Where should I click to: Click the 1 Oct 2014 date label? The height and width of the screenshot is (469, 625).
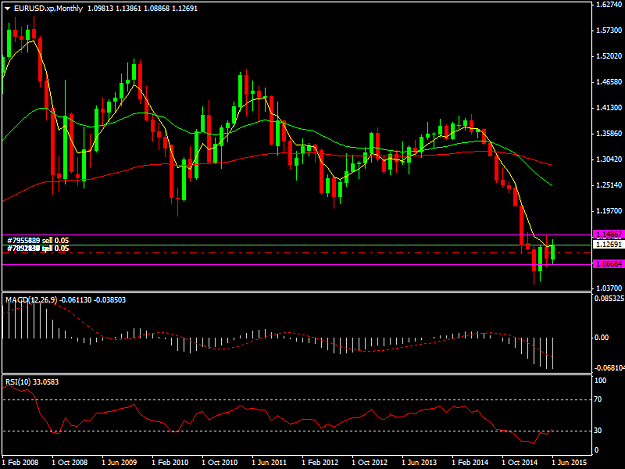[519, 462]
